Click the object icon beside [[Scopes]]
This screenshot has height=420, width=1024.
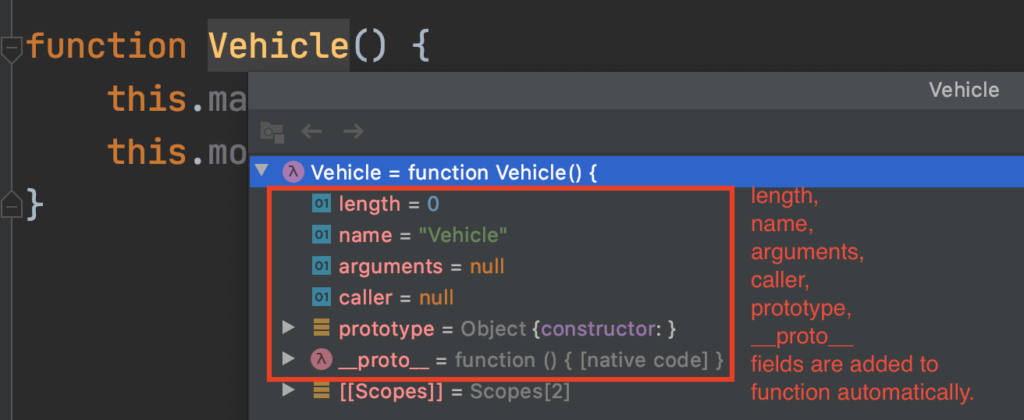[321, 391]
